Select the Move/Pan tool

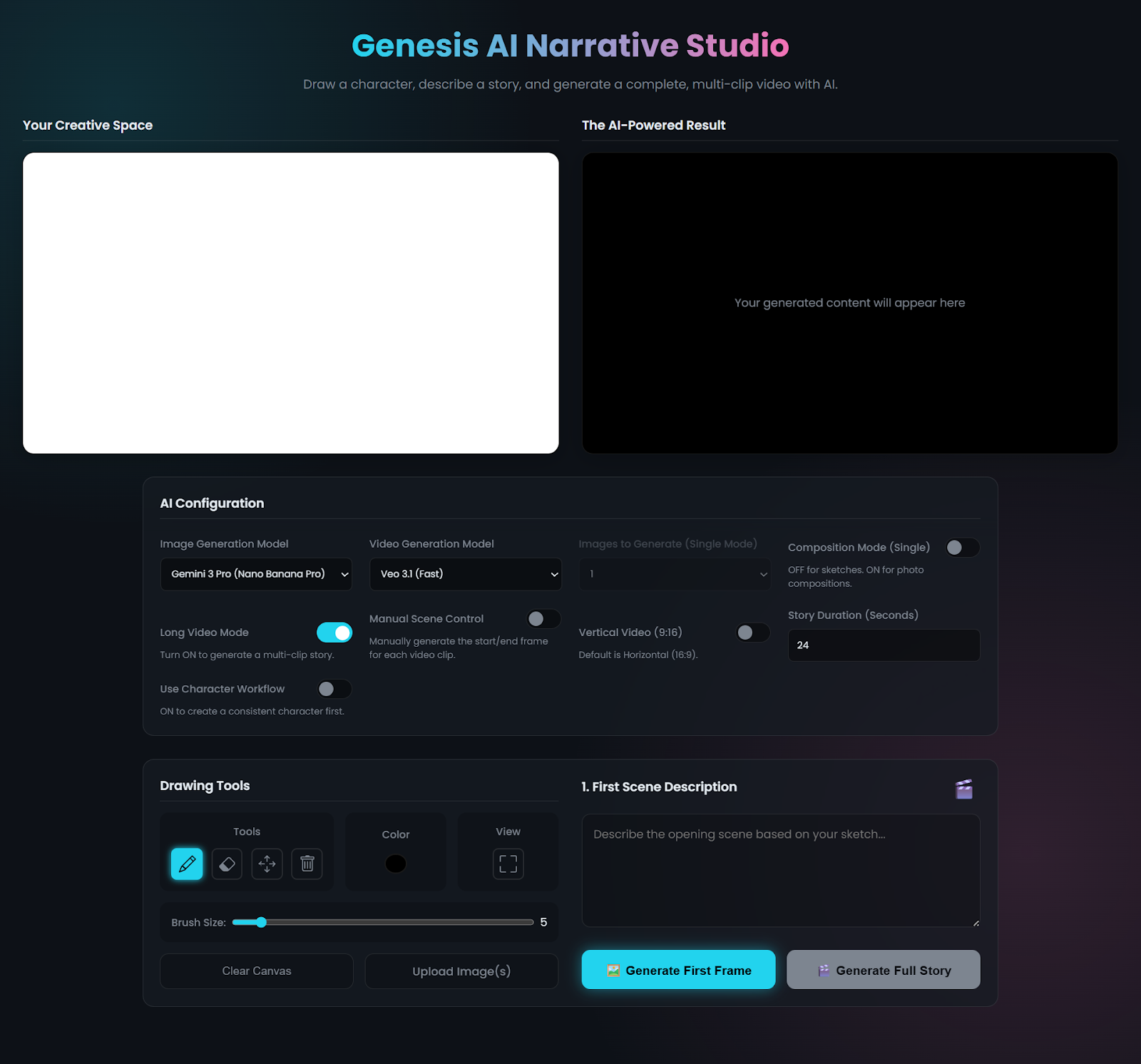tap(267, 864)
